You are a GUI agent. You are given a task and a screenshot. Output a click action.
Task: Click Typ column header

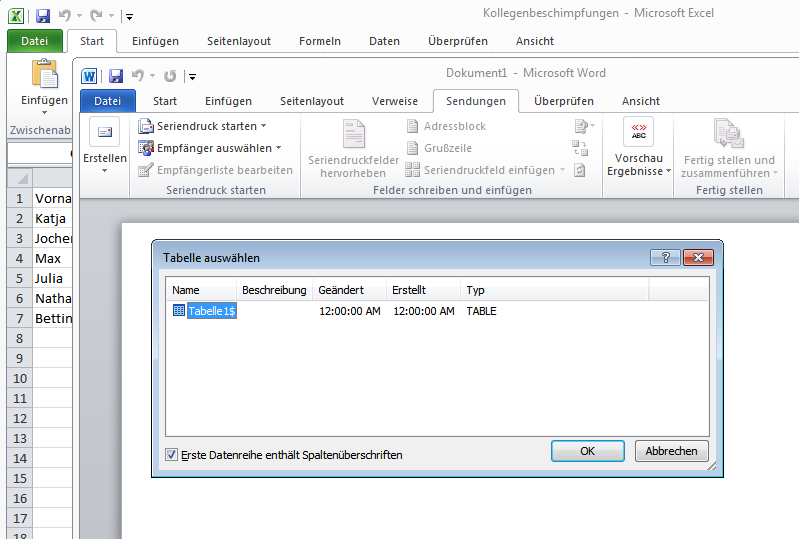tap(554, 290)
